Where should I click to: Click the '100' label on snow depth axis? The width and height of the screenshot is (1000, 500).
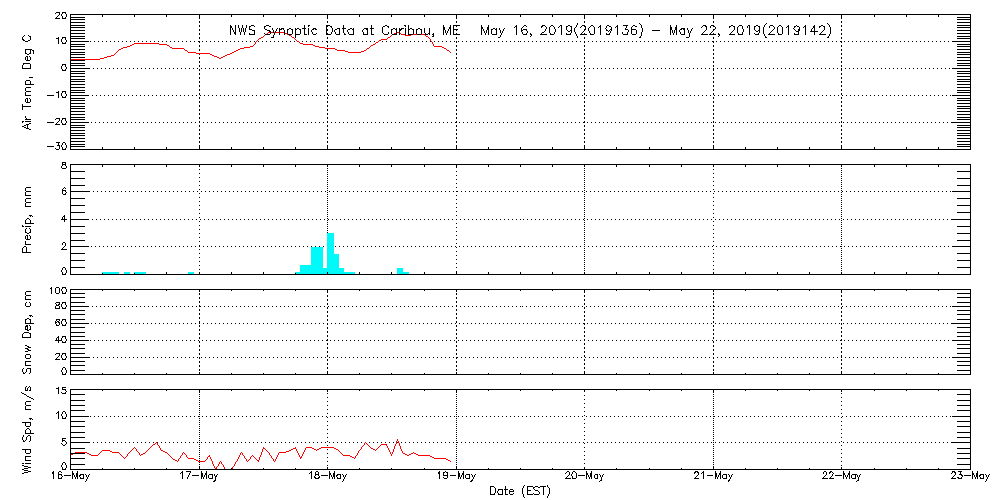(x=57, y=291)
